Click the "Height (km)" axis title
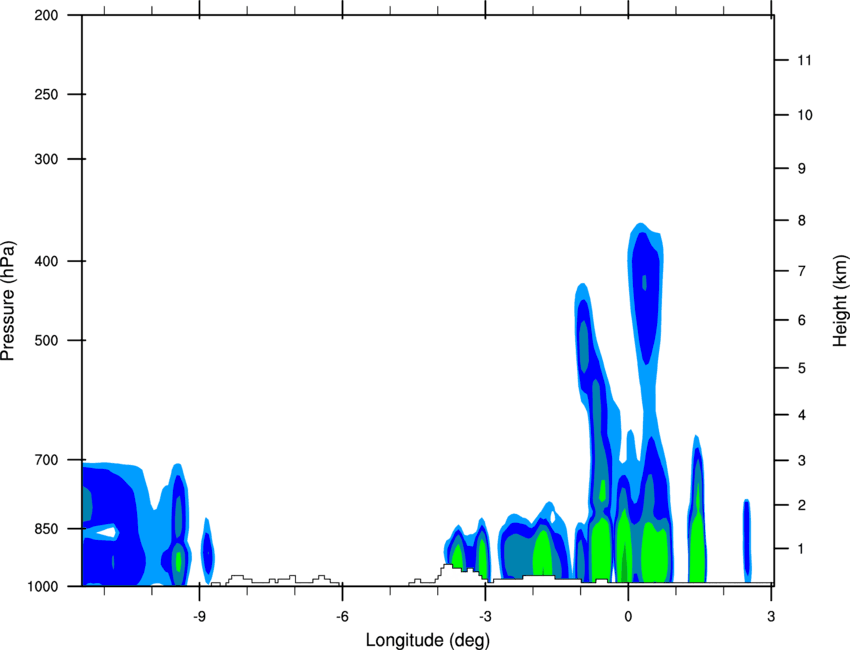 [x=840, y=300]
